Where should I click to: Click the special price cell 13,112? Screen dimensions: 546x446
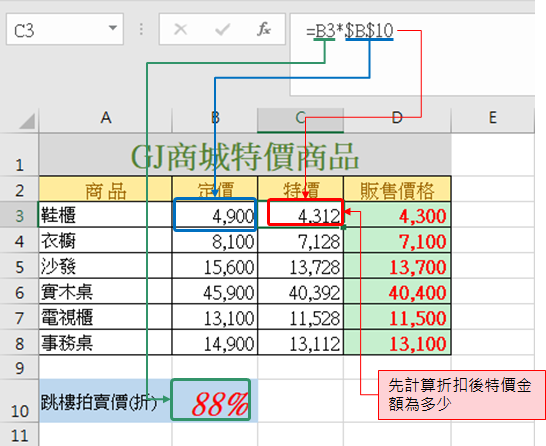[301, 343]
